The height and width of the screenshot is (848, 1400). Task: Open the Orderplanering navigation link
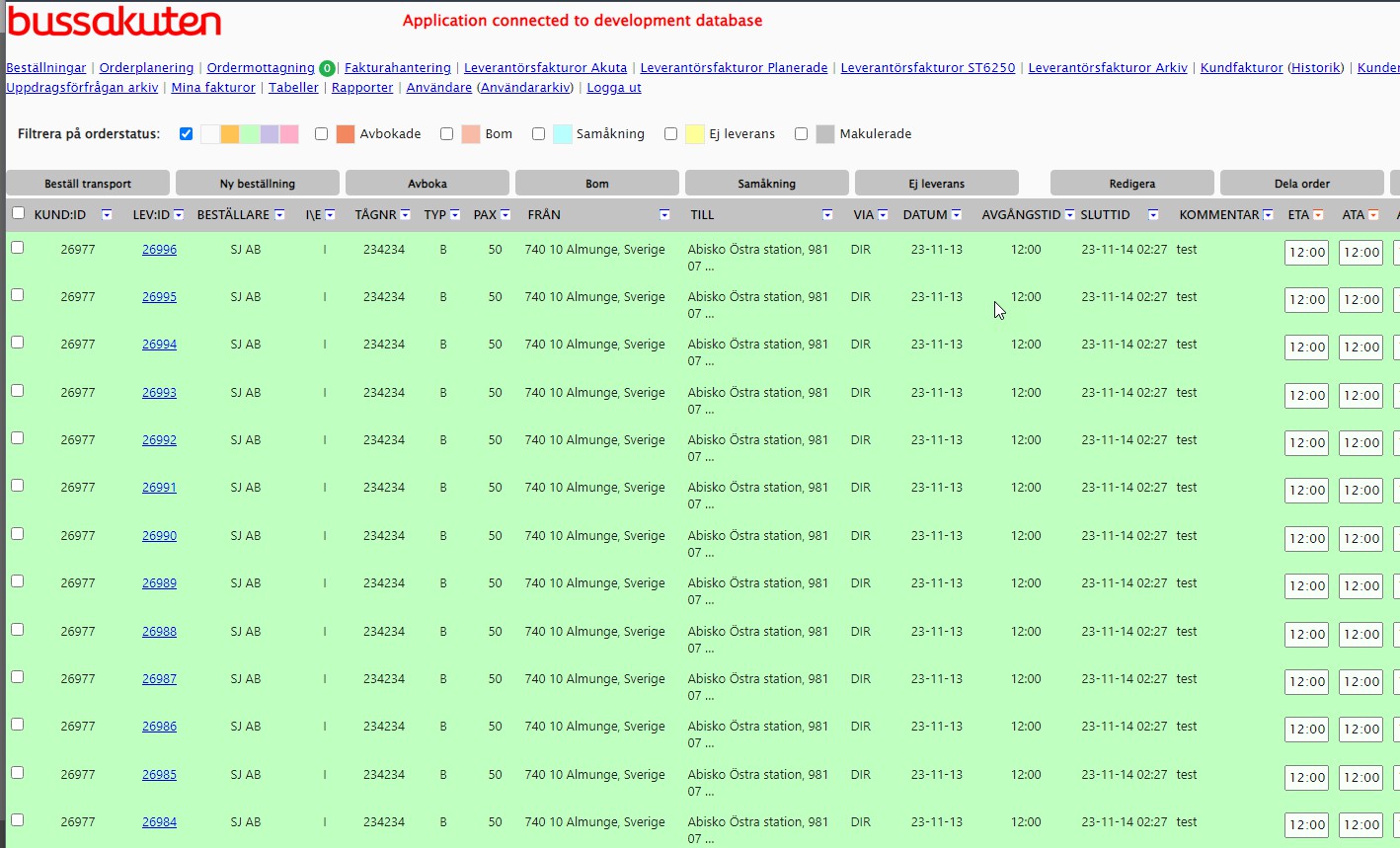click(x=146, y=68)
